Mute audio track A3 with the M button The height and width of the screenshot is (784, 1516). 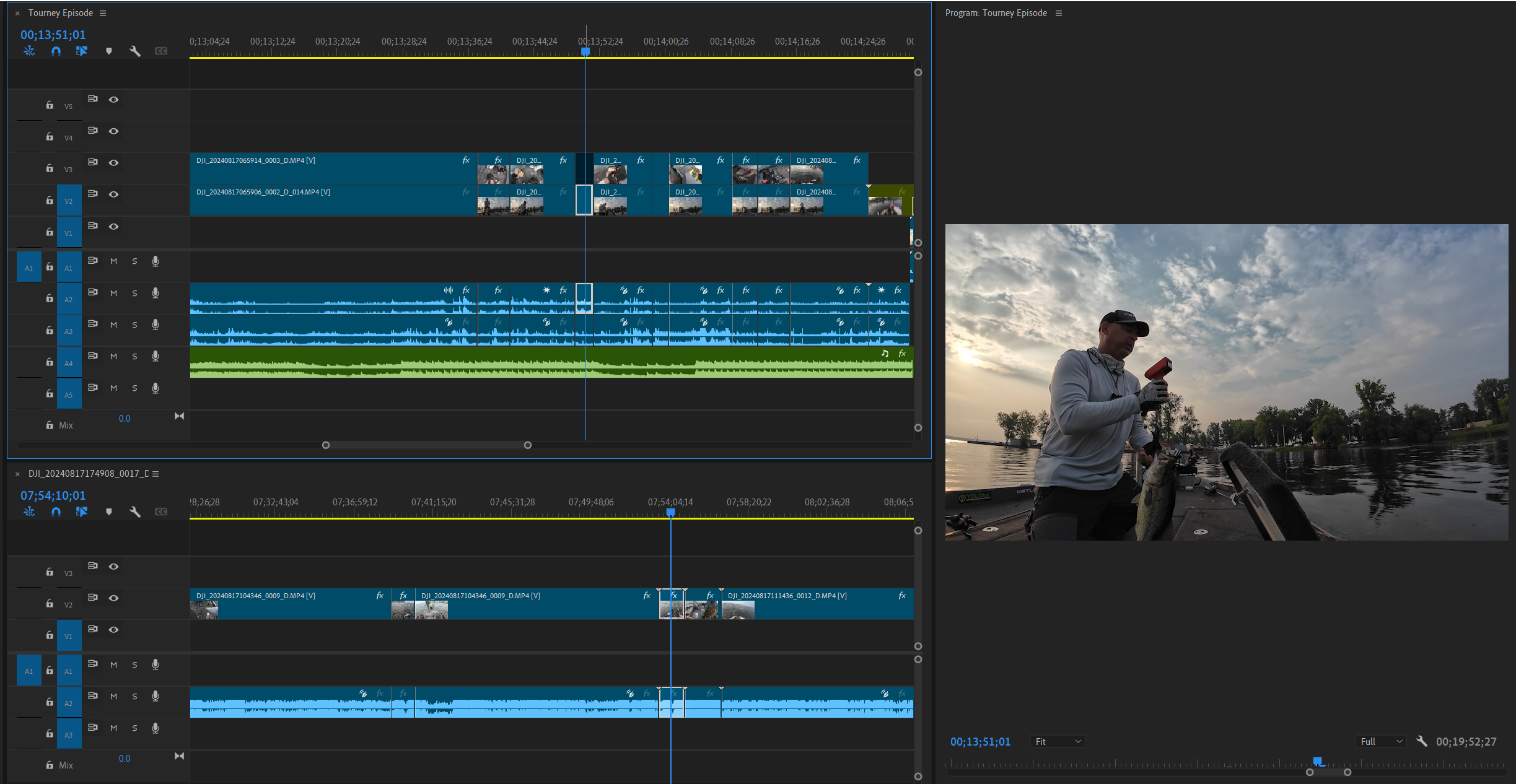114,324
